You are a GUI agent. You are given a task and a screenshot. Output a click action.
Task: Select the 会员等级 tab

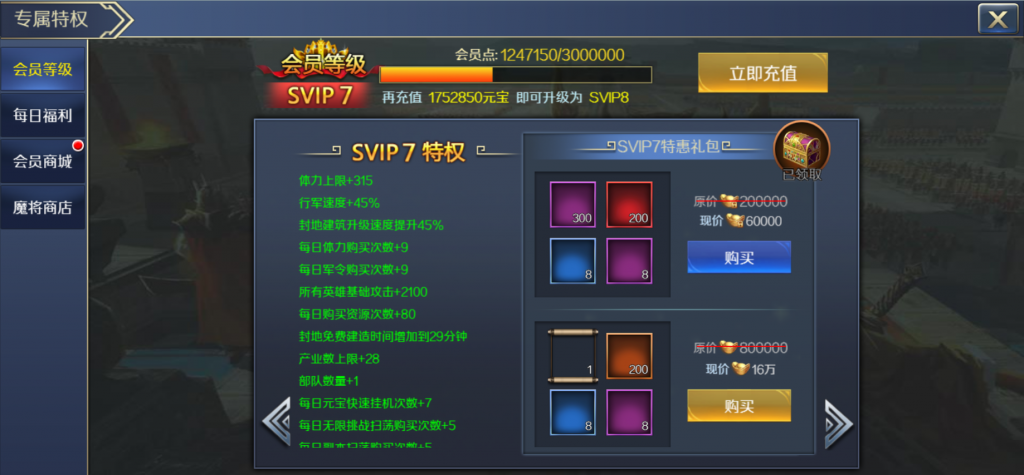tap(42, 69)
